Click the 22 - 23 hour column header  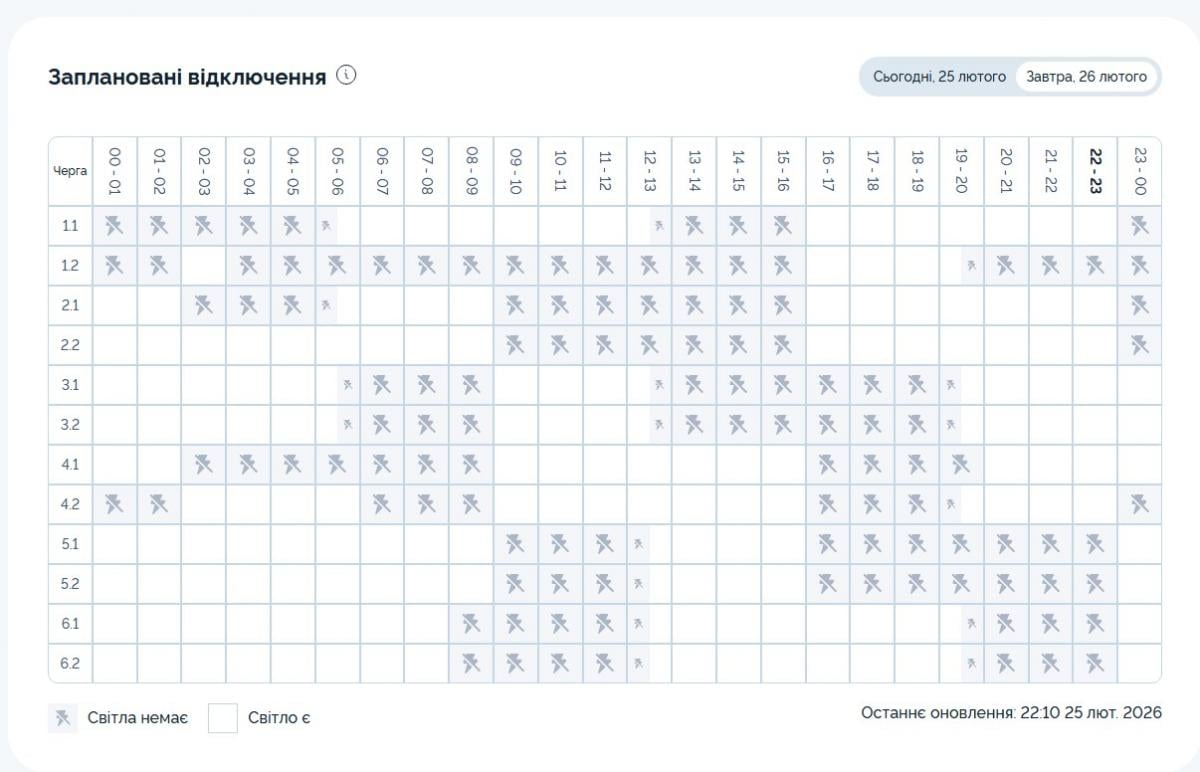pos(1095,171)
